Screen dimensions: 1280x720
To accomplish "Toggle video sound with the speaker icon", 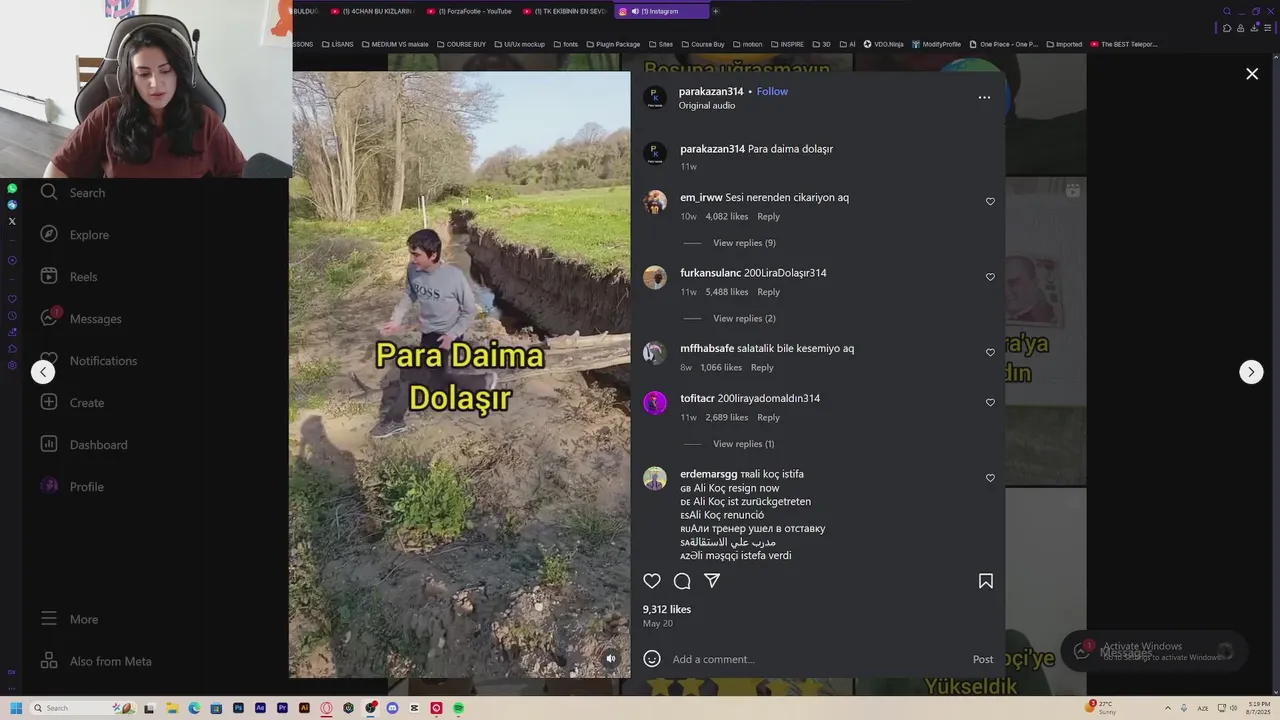I will 611,658.
